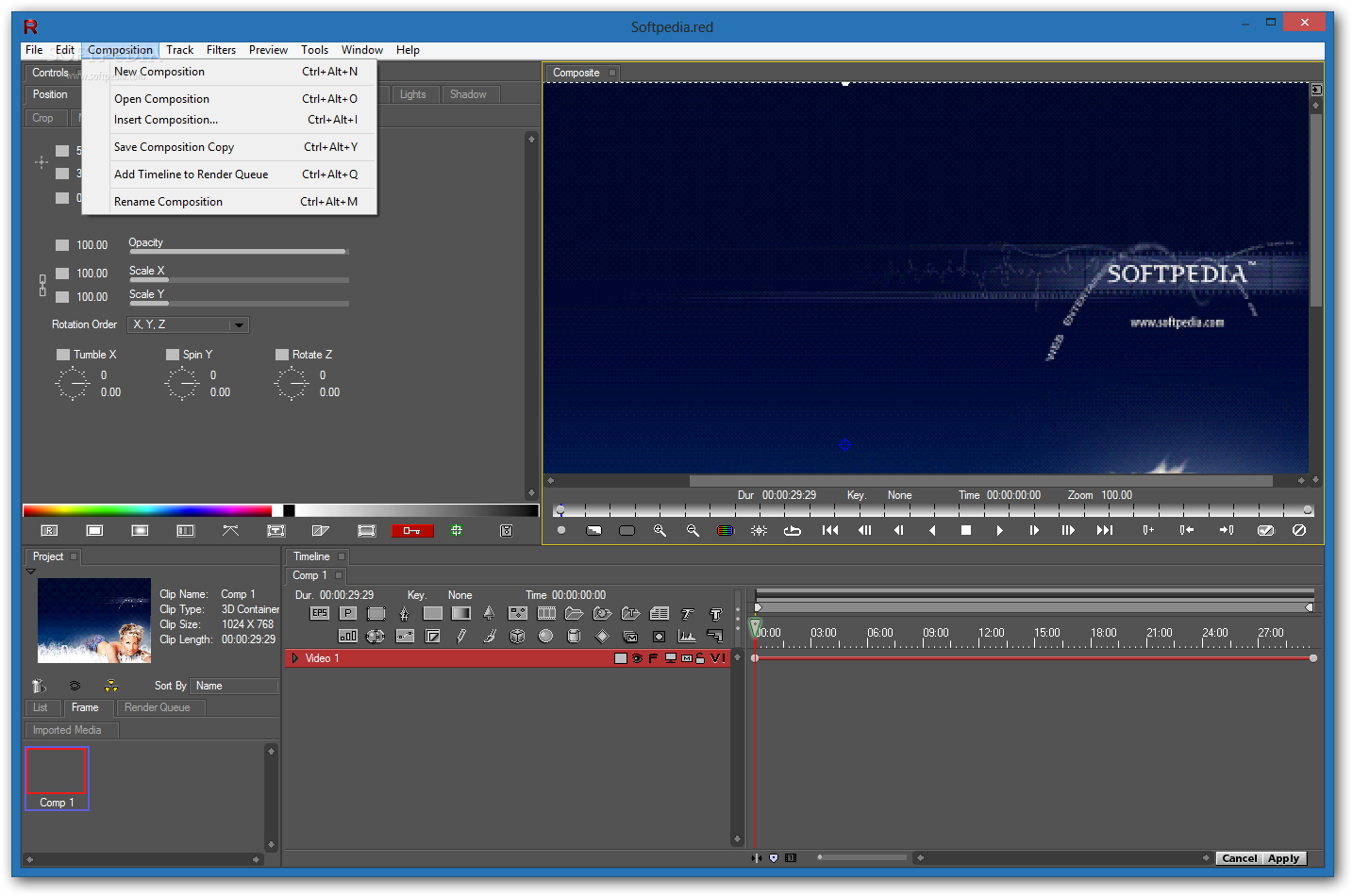Jump to the end of composition
The image size is (1353, 896).
(x=1105, y=531)
